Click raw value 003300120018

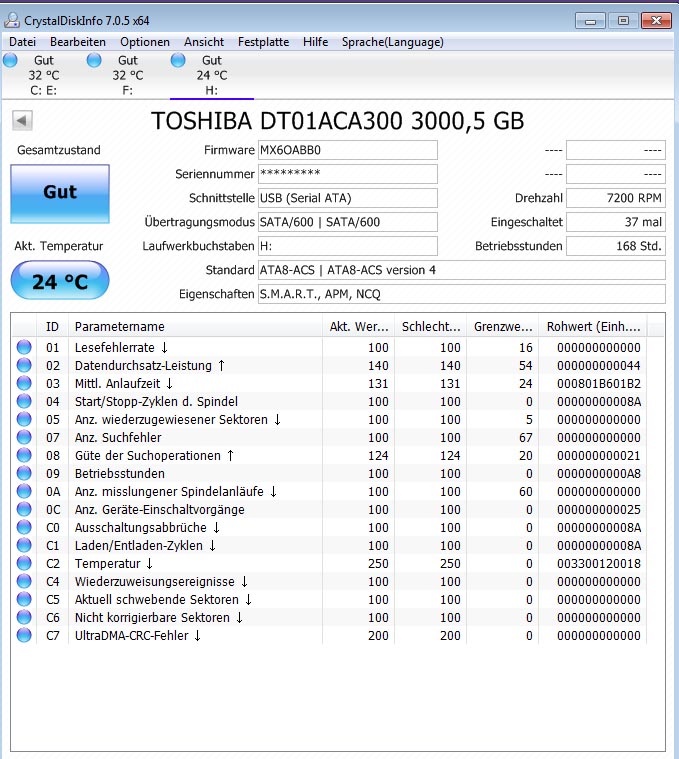[x=599, y=563]
